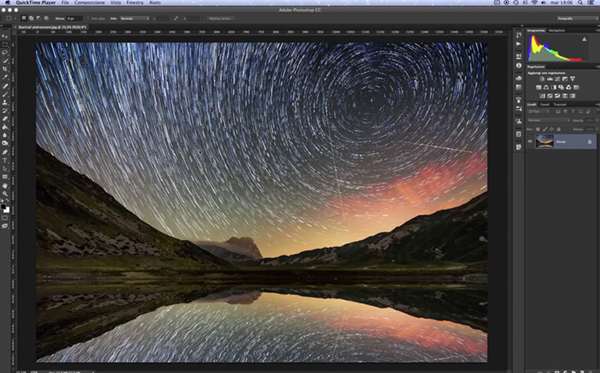
Task: Open the workspace switcher dropdown
Action: click(x=576, y=18)
